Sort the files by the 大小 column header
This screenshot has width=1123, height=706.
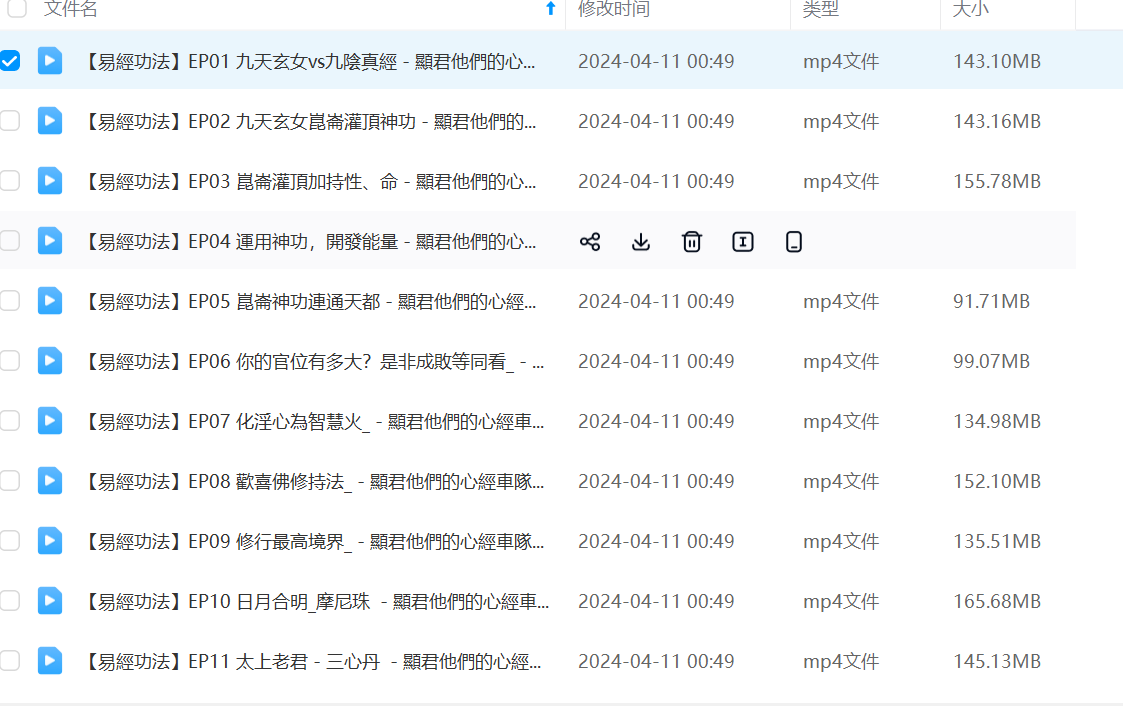970,9
